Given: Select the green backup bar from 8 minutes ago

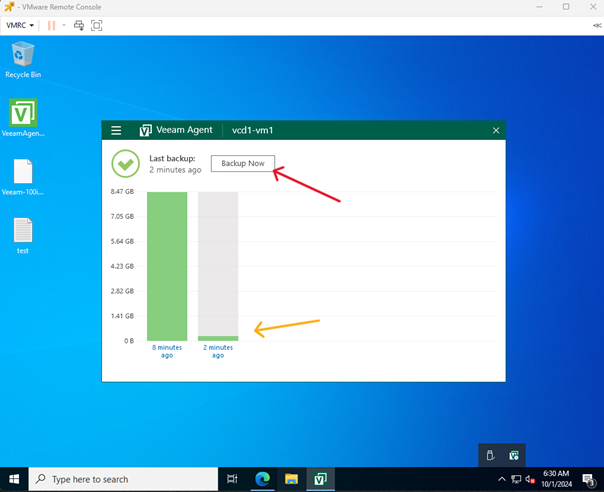Looking at the screenshot, I should (x=167, y=266).
